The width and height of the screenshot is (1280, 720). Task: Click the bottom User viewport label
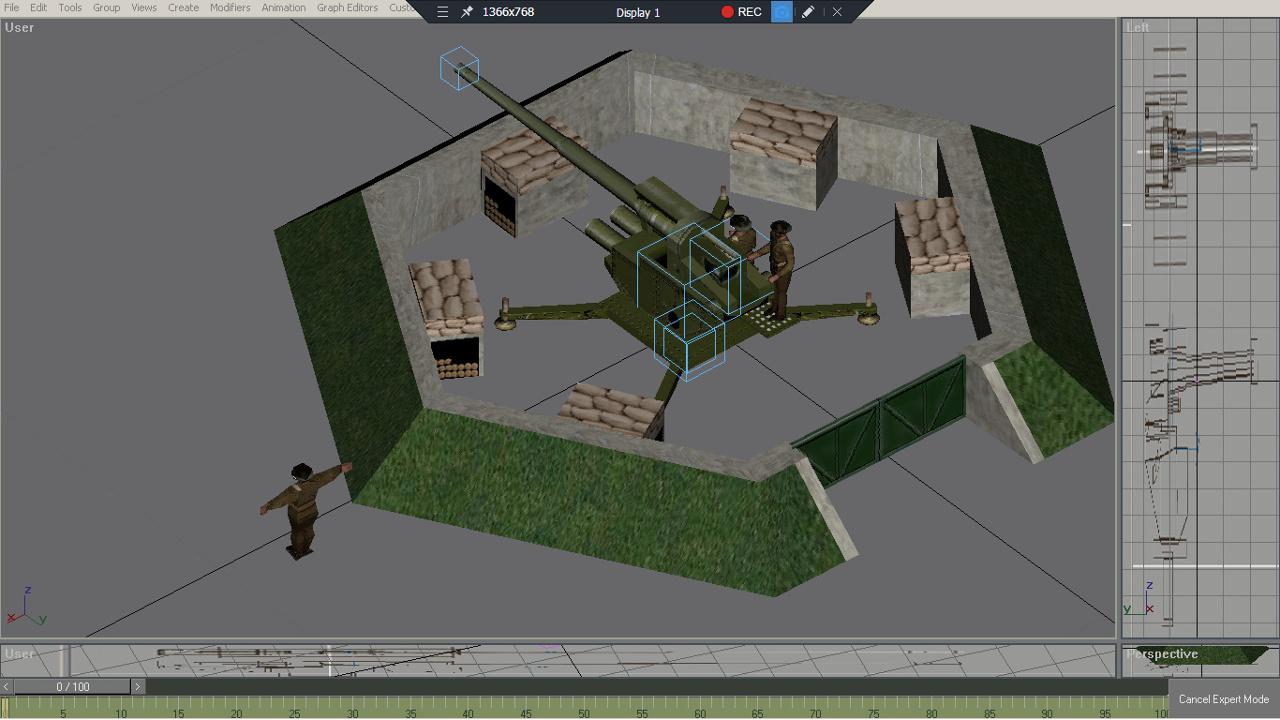(x=19, y=654)
